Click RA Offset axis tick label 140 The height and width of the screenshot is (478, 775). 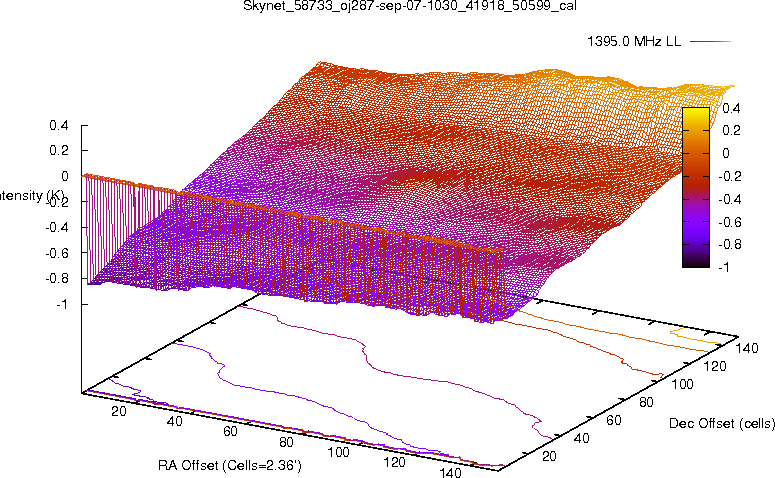click(450, 473)
